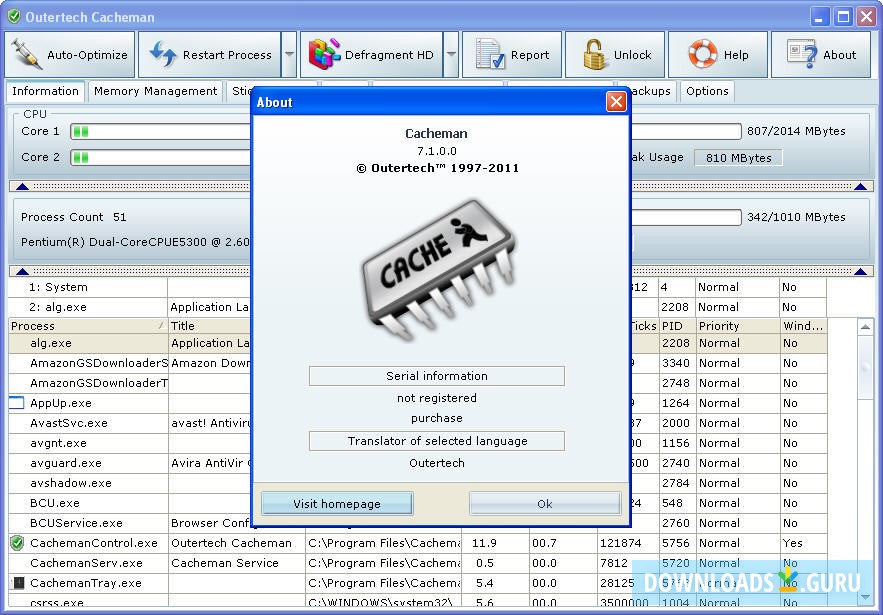Click the Core 2 CPU usage bar
Viewport: 883px width, 615px height.
click(x=160, y=157)
